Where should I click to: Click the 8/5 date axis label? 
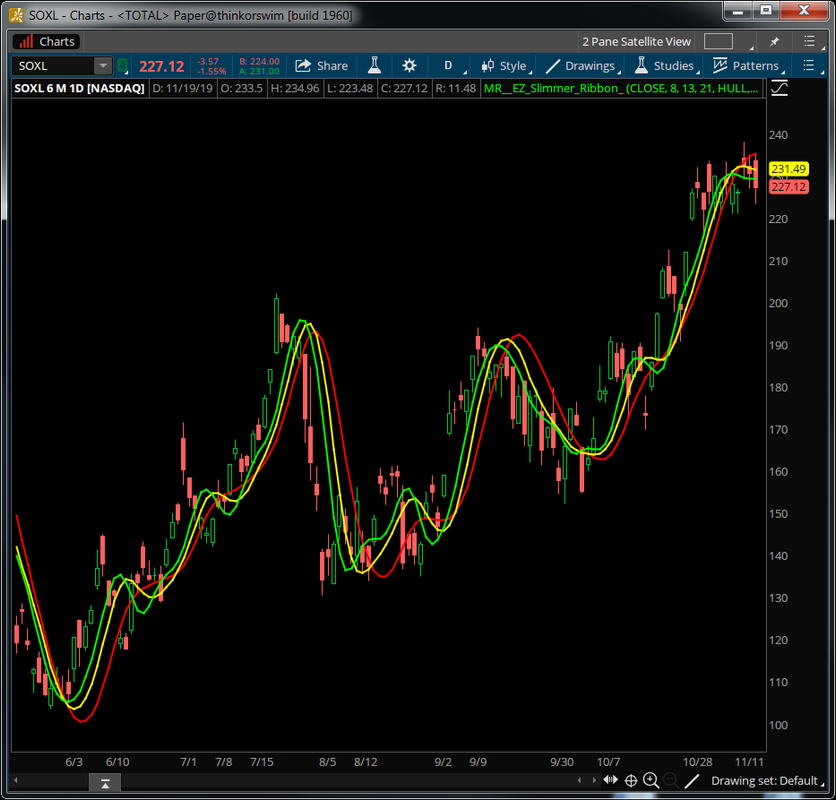pos(327,762)
